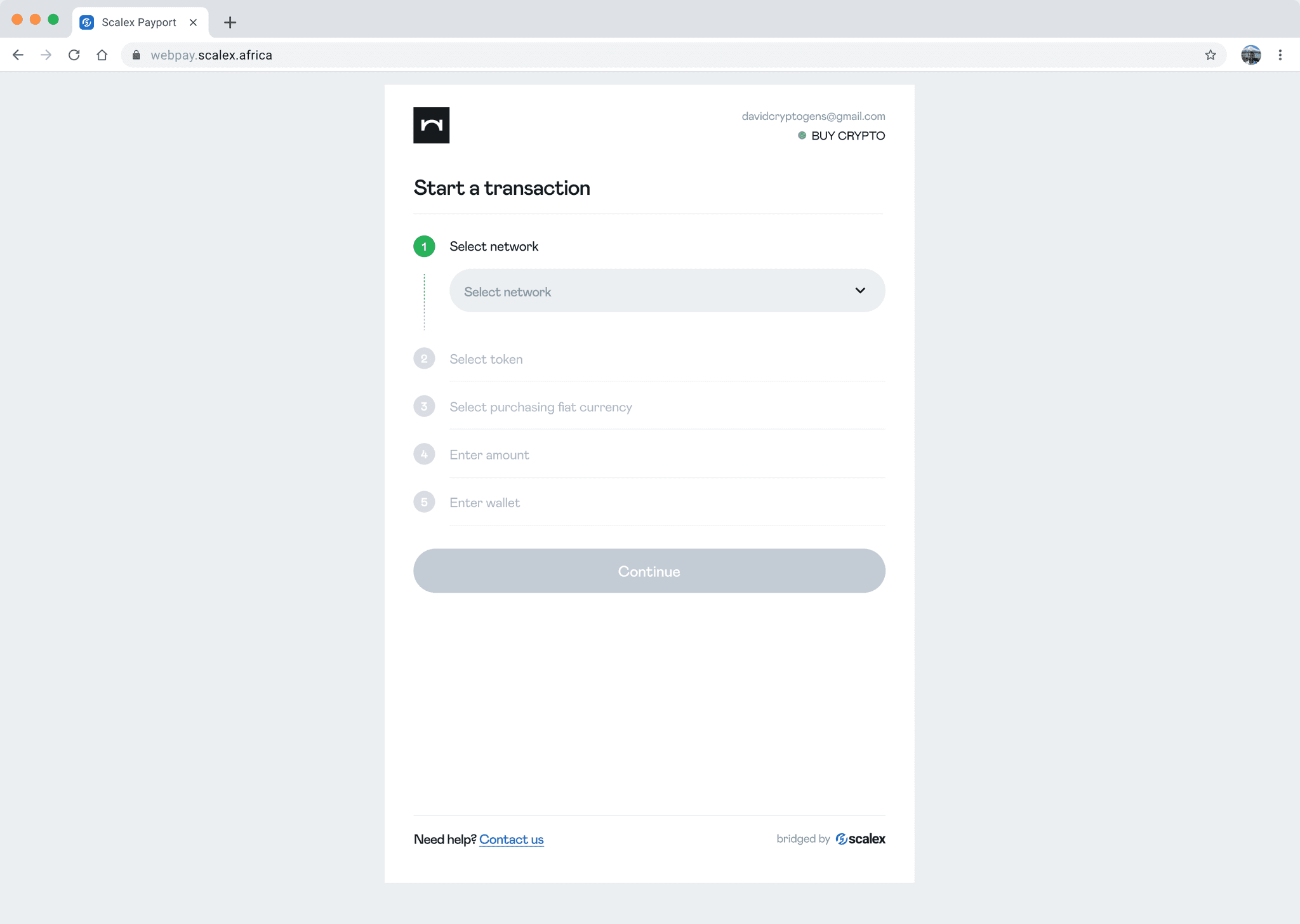The height and width of the screenshot is (924, 1300).
Task: Open the browser profile avatar
Action: (x=1250, y=55)
